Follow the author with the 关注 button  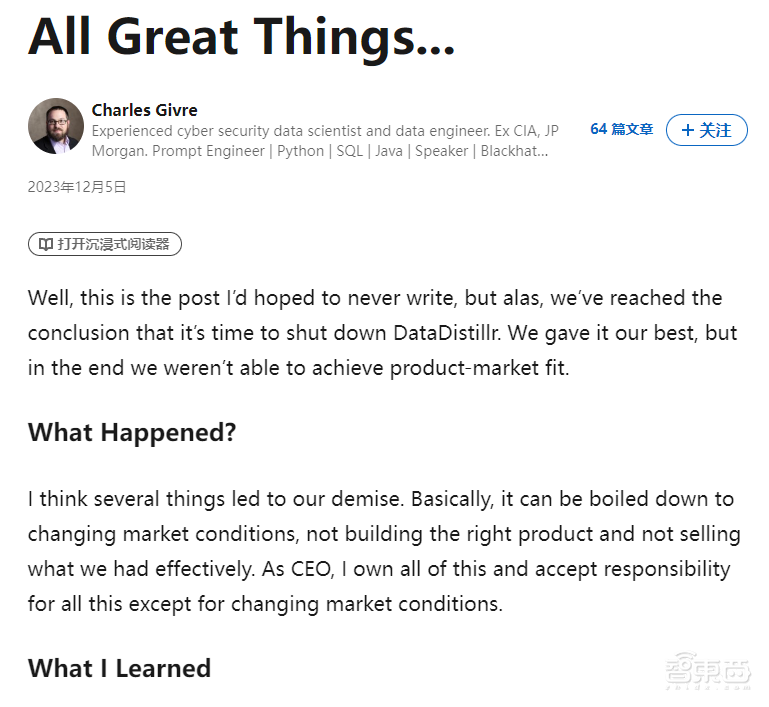coord(706,130)
